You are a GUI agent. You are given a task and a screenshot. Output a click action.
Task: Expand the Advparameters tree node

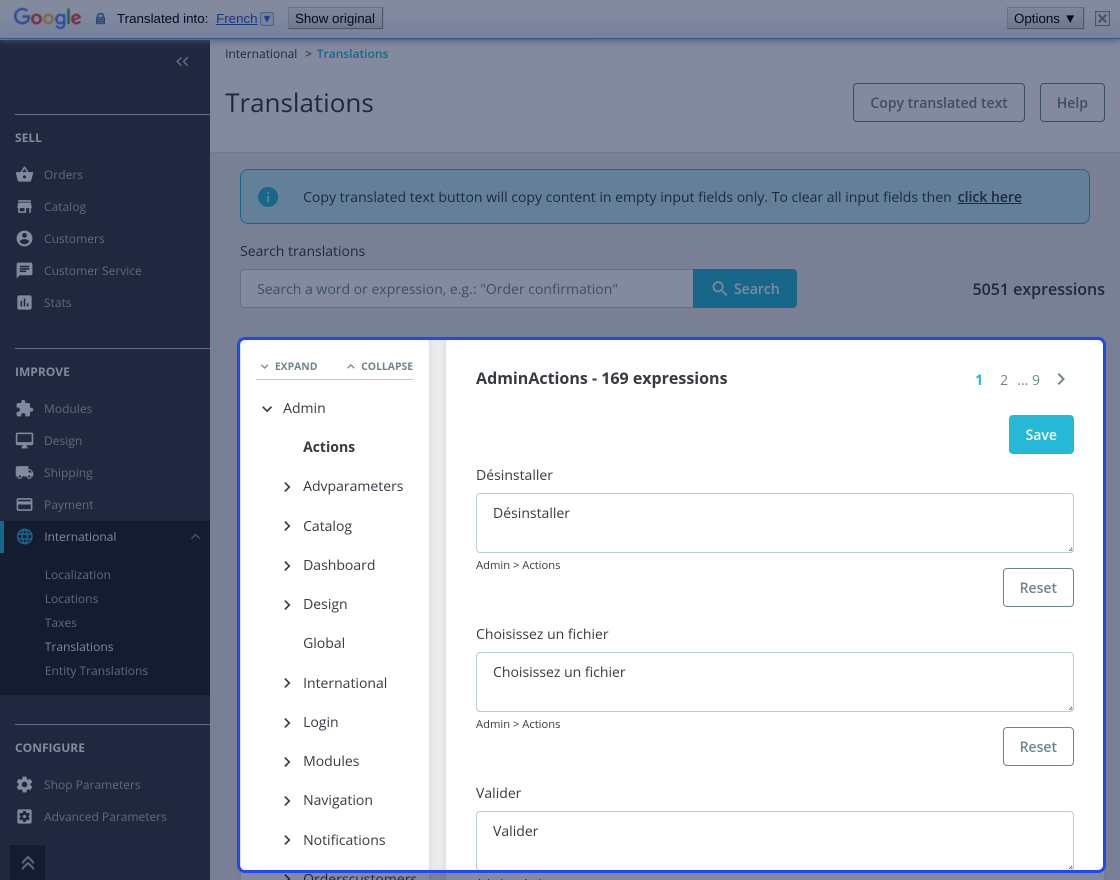pos(287,486)
